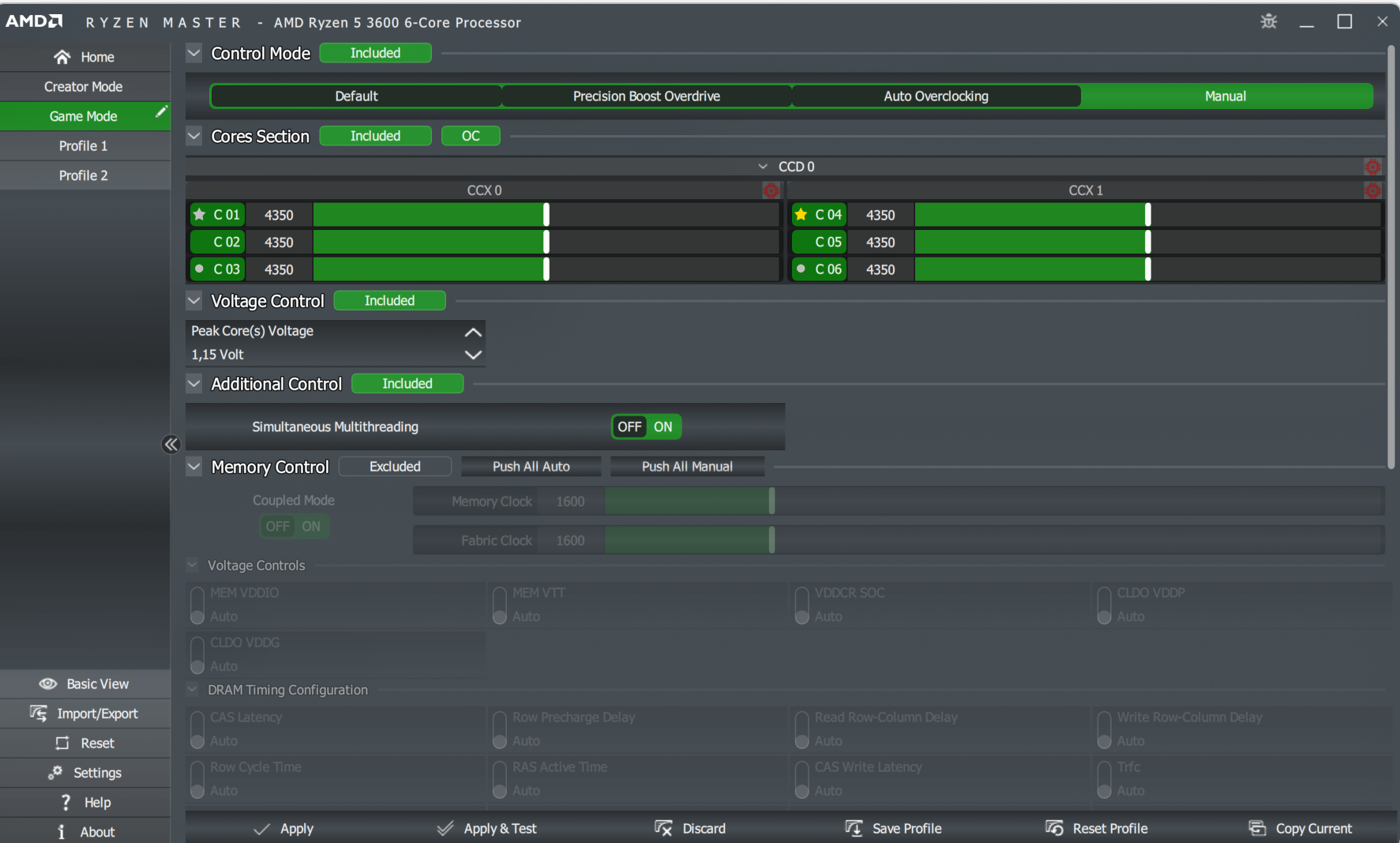Viewport: 1400px width, 843px height.
Task: Click the Memory Clock slider bar
Action: 994,501
